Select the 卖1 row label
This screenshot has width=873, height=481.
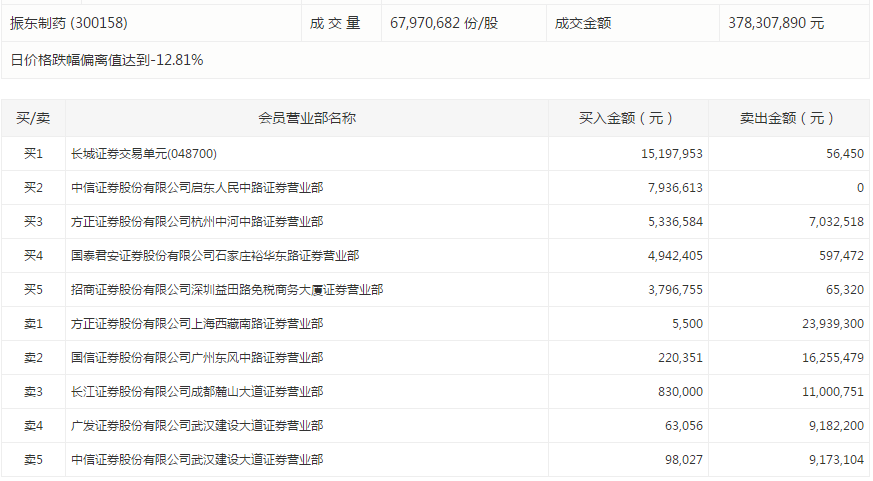click(x=33, y=323)
